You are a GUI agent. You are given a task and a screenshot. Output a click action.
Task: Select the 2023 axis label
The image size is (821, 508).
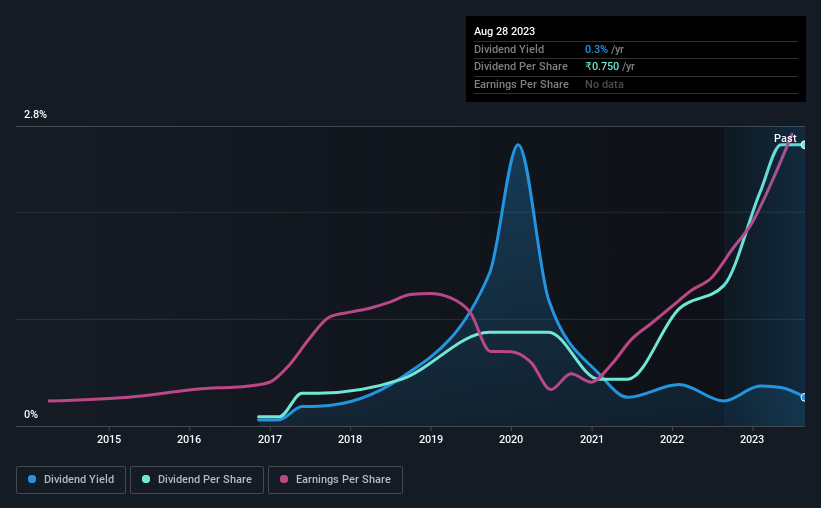click(x=752, y=439)
